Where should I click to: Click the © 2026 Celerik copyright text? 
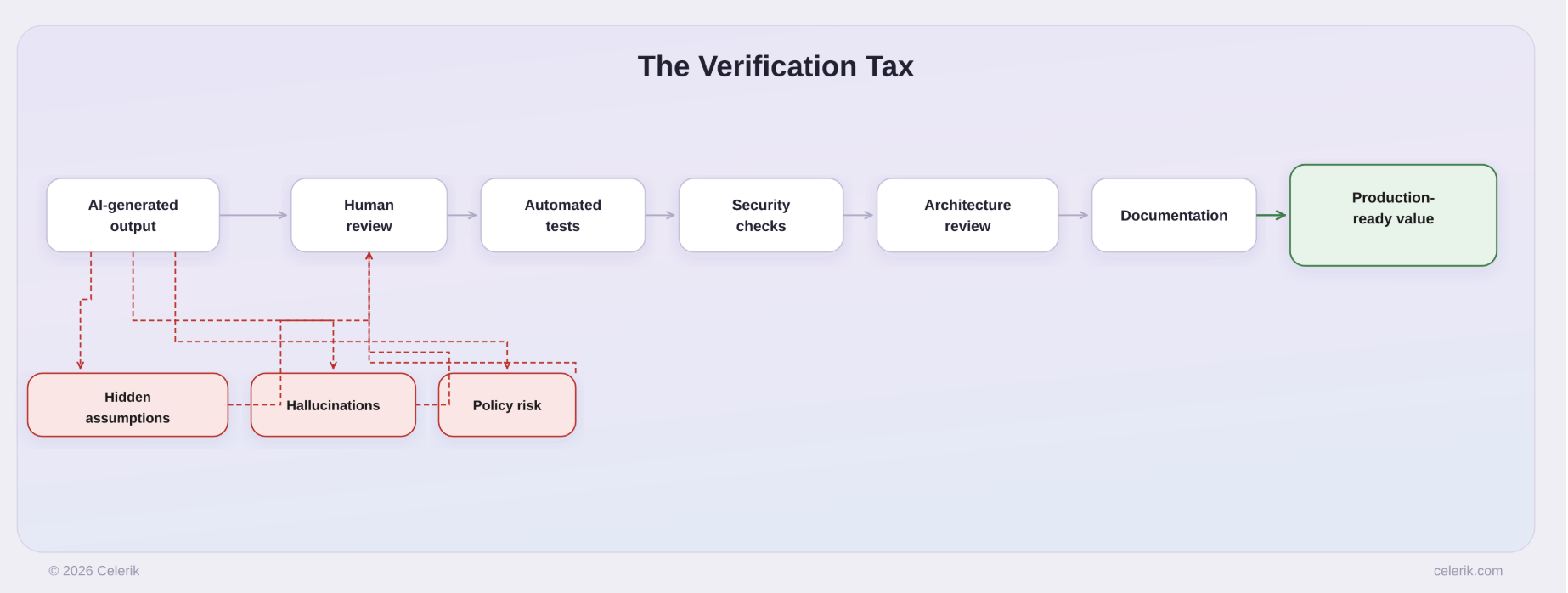point(94,571)
